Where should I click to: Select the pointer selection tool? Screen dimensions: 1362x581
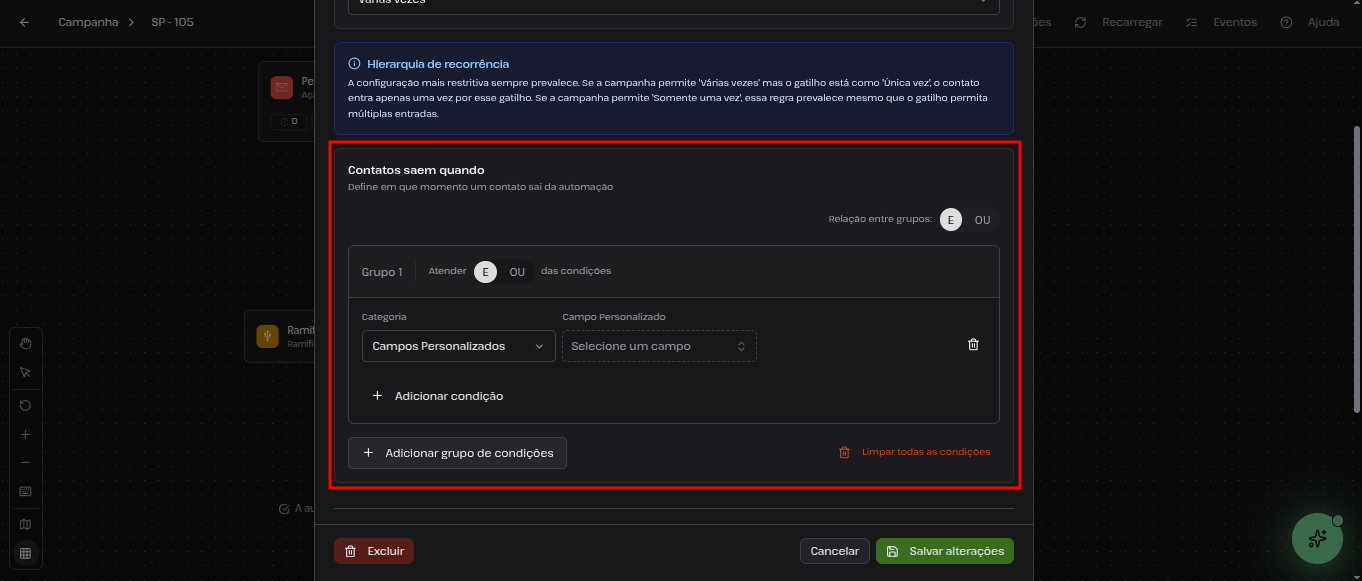(x=26, y=372)
